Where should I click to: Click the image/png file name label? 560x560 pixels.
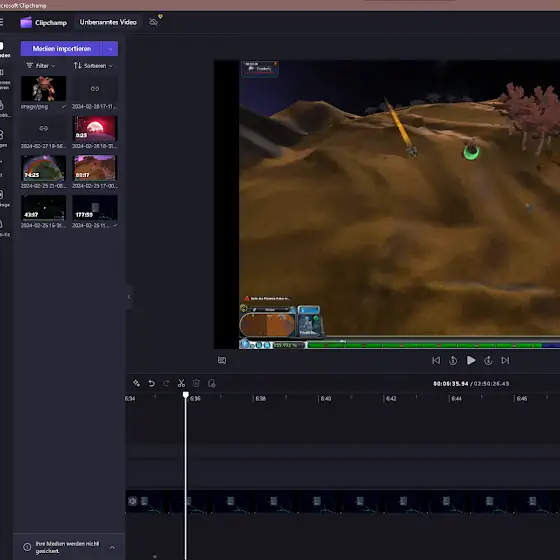(34, 106)
